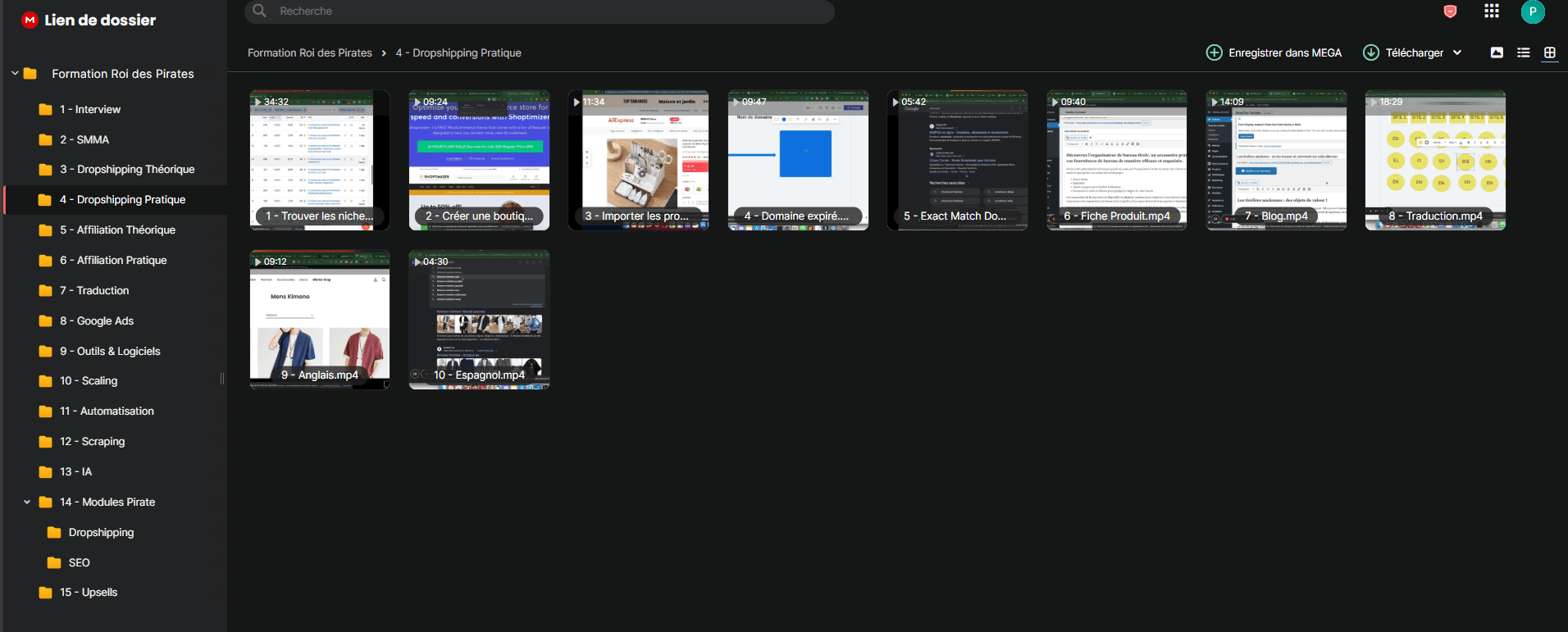Click 4 - Dropshipping Pratique breadcrumb

(x=458, y=52)
